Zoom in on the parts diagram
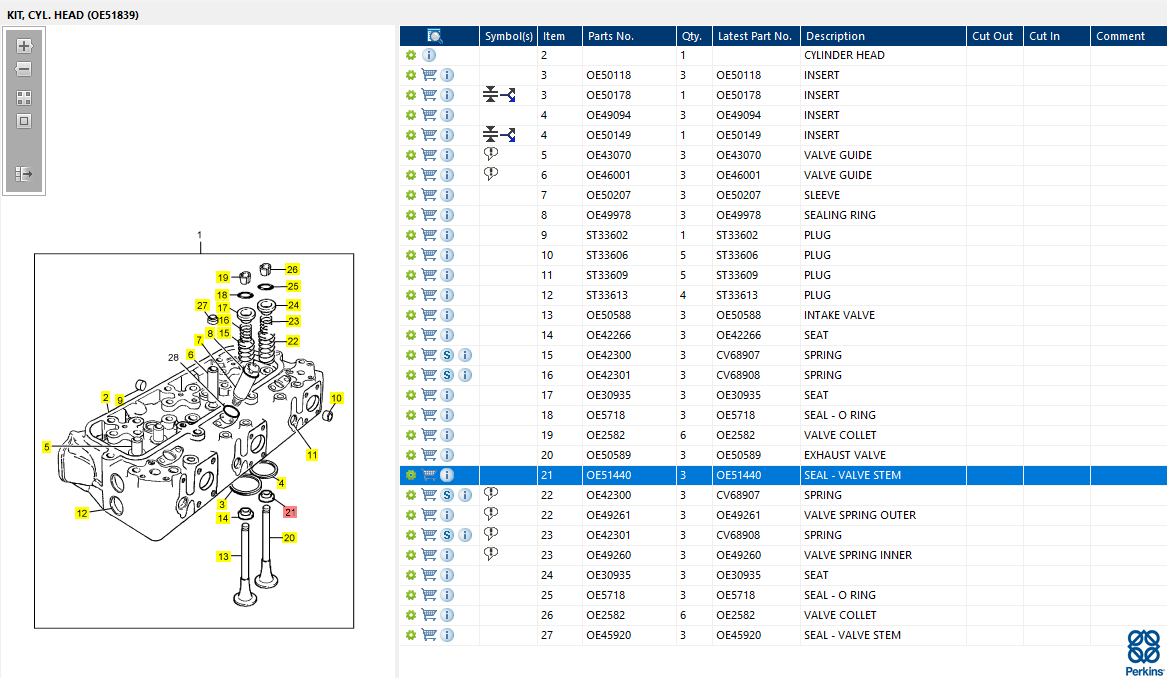This screenshot has height=678, width=1167. point(24,46)
